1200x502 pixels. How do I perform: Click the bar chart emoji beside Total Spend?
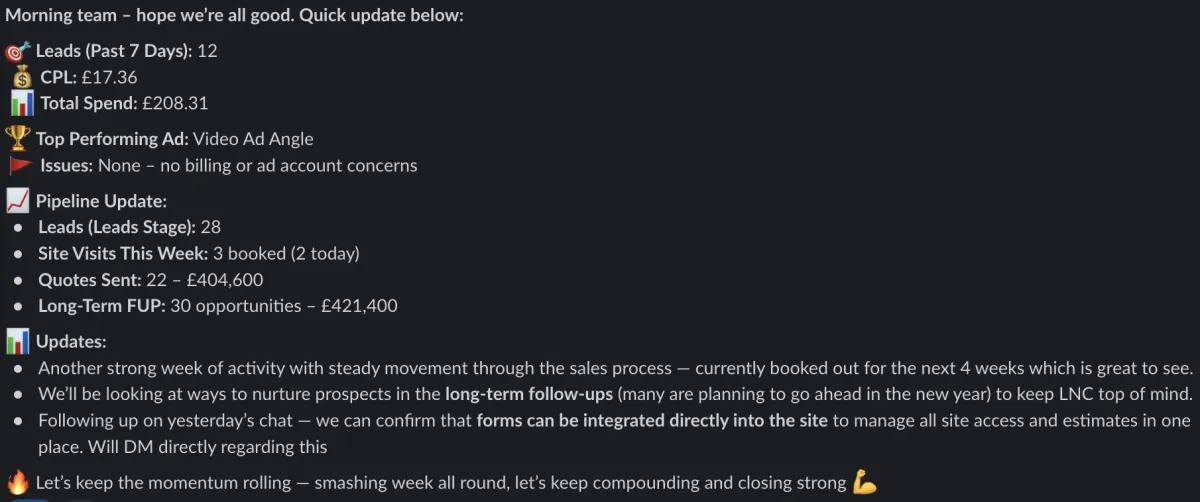pos(22,103)
